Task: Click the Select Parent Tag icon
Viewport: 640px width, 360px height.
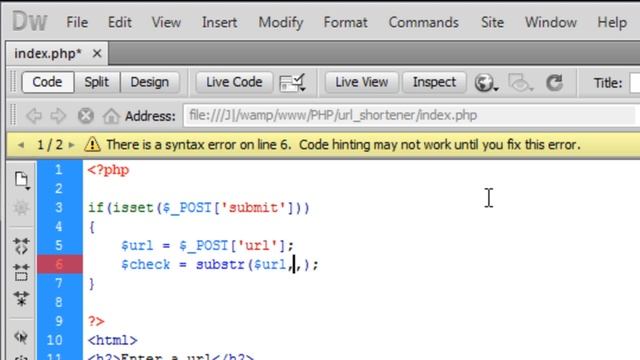Action: [x=21, y=337]
